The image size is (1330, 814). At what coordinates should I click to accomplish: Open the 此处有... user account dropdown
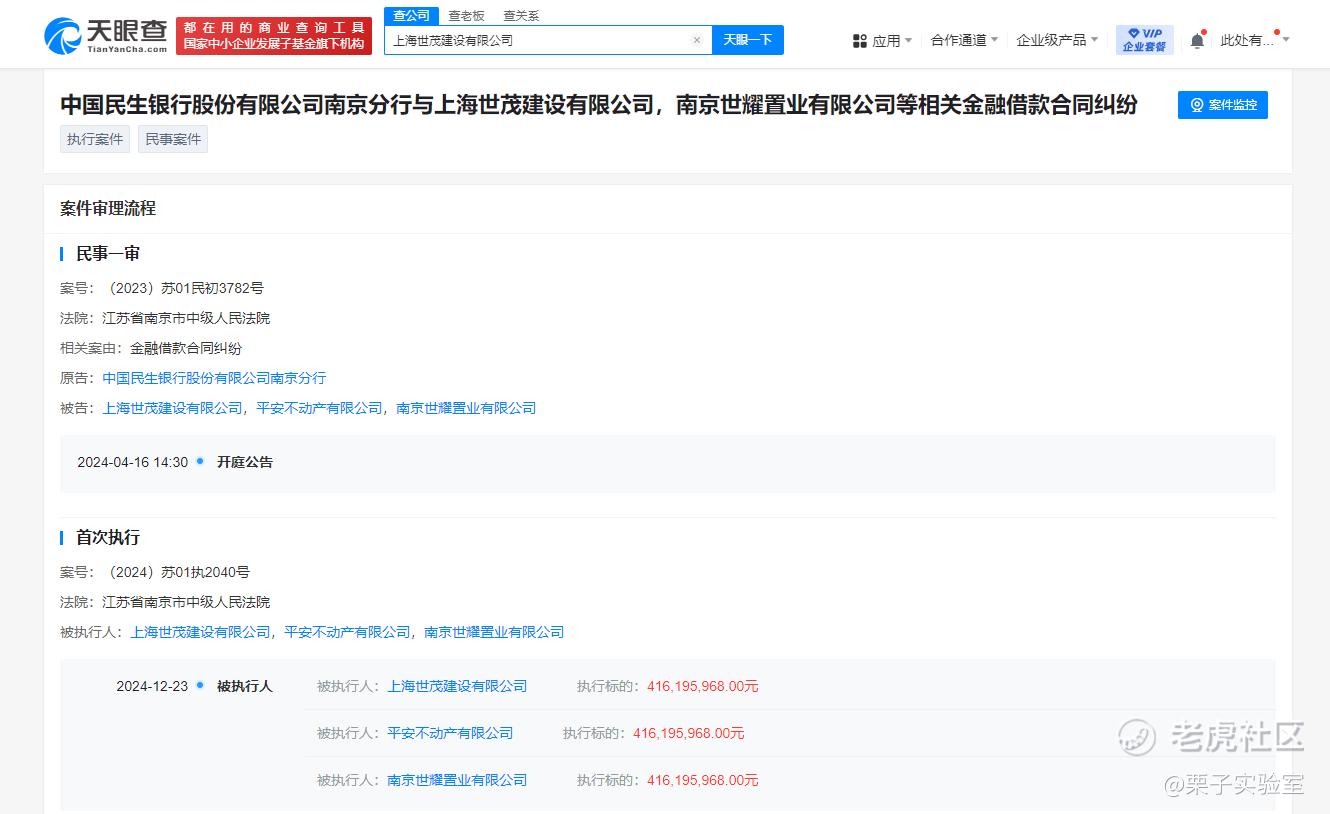[1254, 40]
